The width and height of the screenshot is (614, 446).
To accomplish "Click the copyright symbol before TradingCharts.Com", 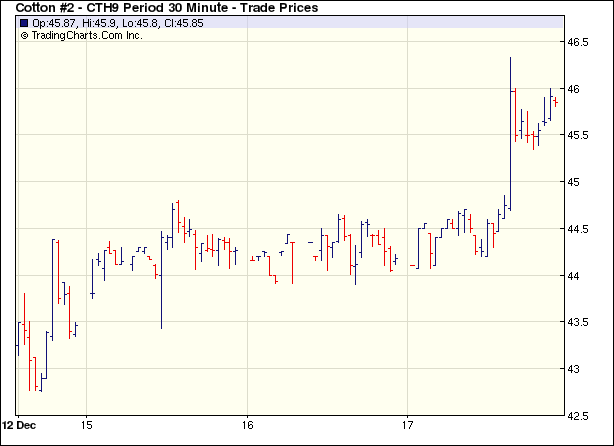I will click(24, 35).
